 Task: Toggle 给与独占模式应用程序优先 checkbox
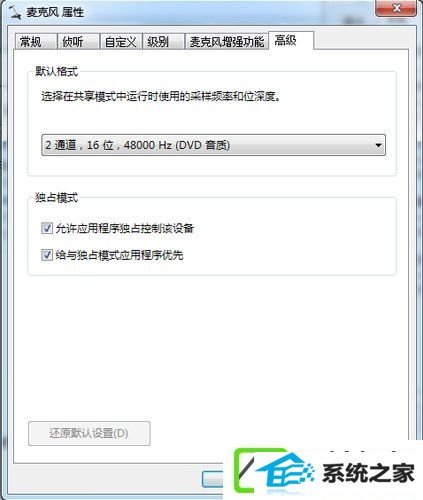(x=47, y=255)
